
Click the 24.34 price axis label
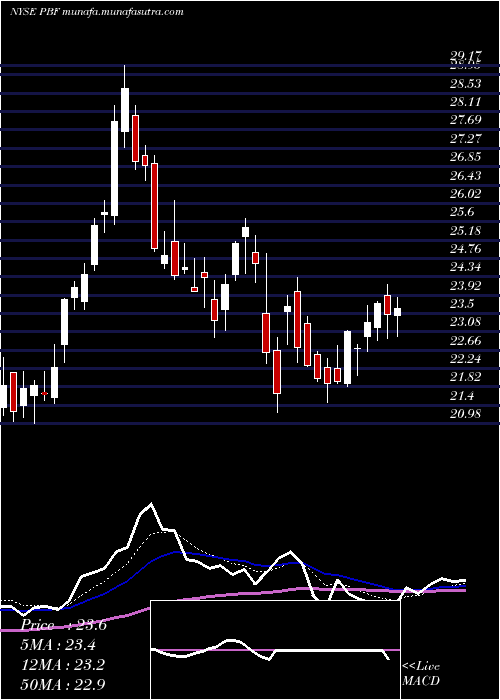coord(466,267)
